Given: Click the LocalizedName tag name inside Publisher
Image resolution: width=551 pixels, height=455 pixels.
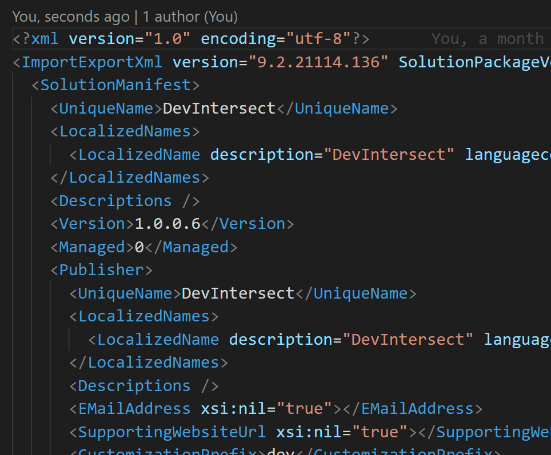Looking at the screenshot, I should click(158, 340).
